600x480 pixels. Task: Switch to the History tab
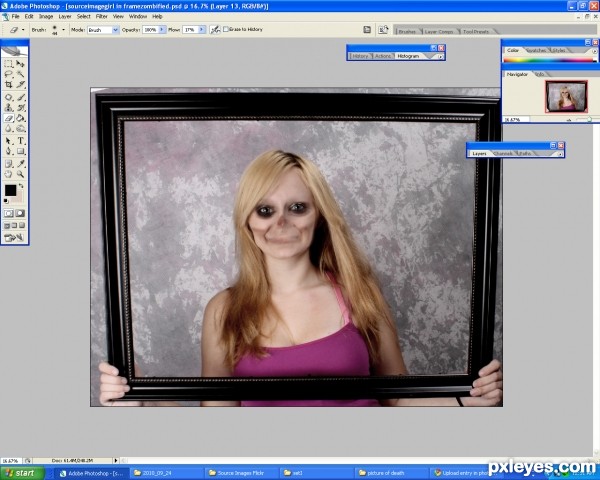[x=360, y=56]
